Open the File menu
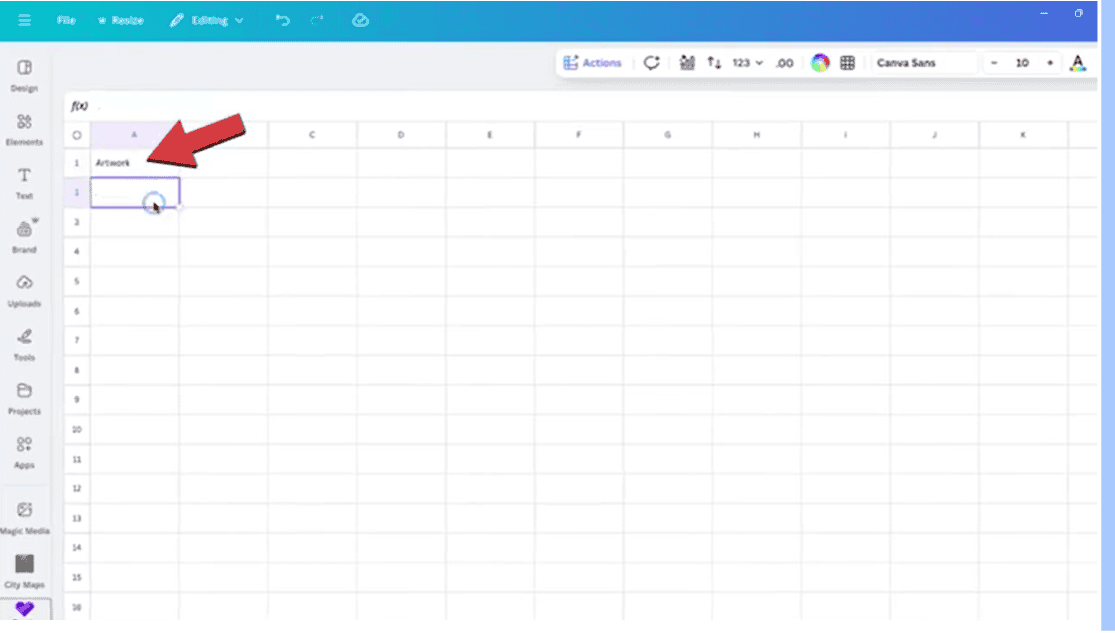This screenshot has width=1115, height=633. tap(66, 20)
